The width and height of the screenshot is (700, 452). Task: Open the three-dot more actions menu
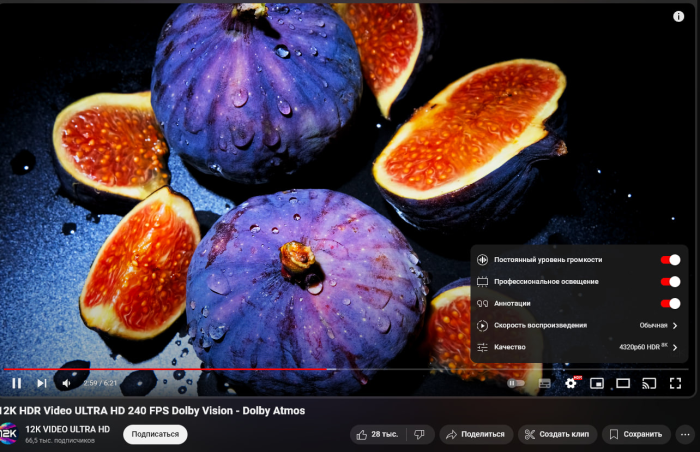tap(685, 434)
